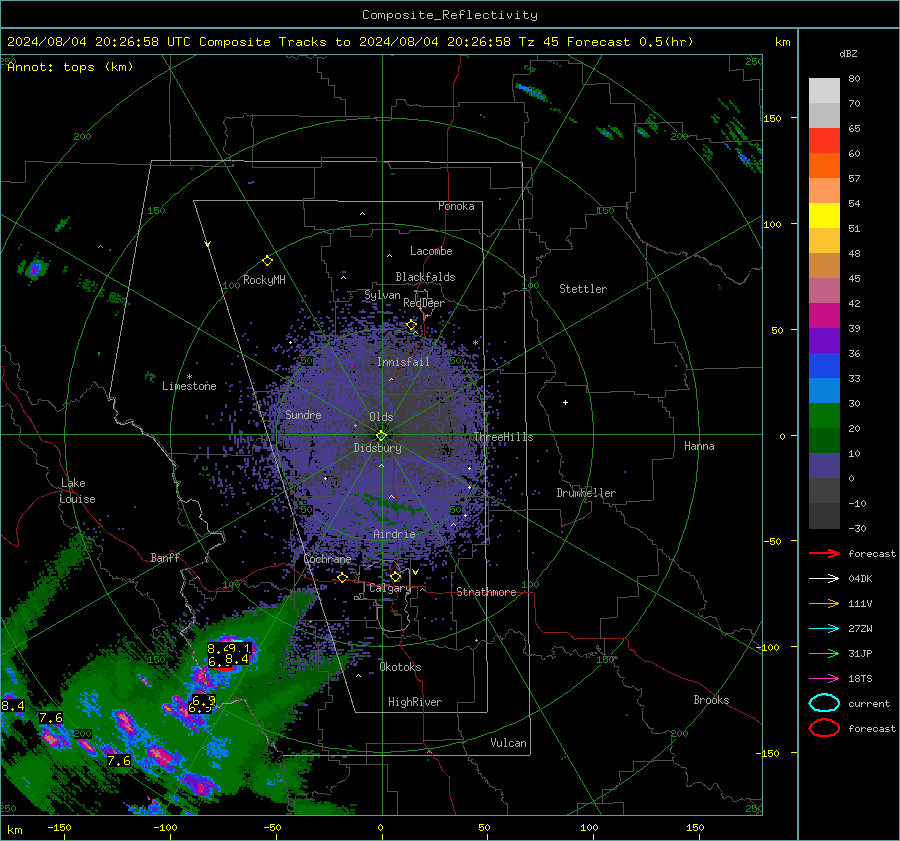Click the Banff city label
This screenshot has width=900, height=841.
165,557
